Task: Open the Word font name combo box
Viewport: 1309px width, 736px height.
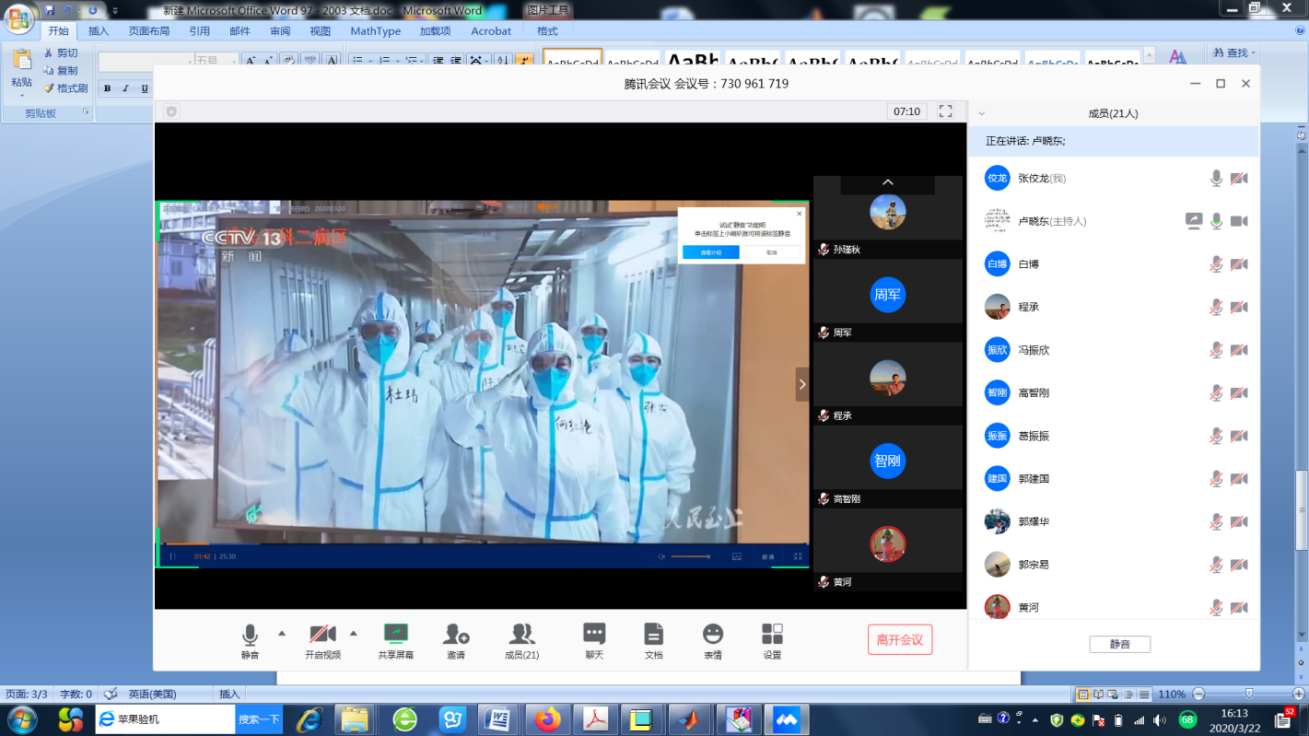Action: (145, 61)
